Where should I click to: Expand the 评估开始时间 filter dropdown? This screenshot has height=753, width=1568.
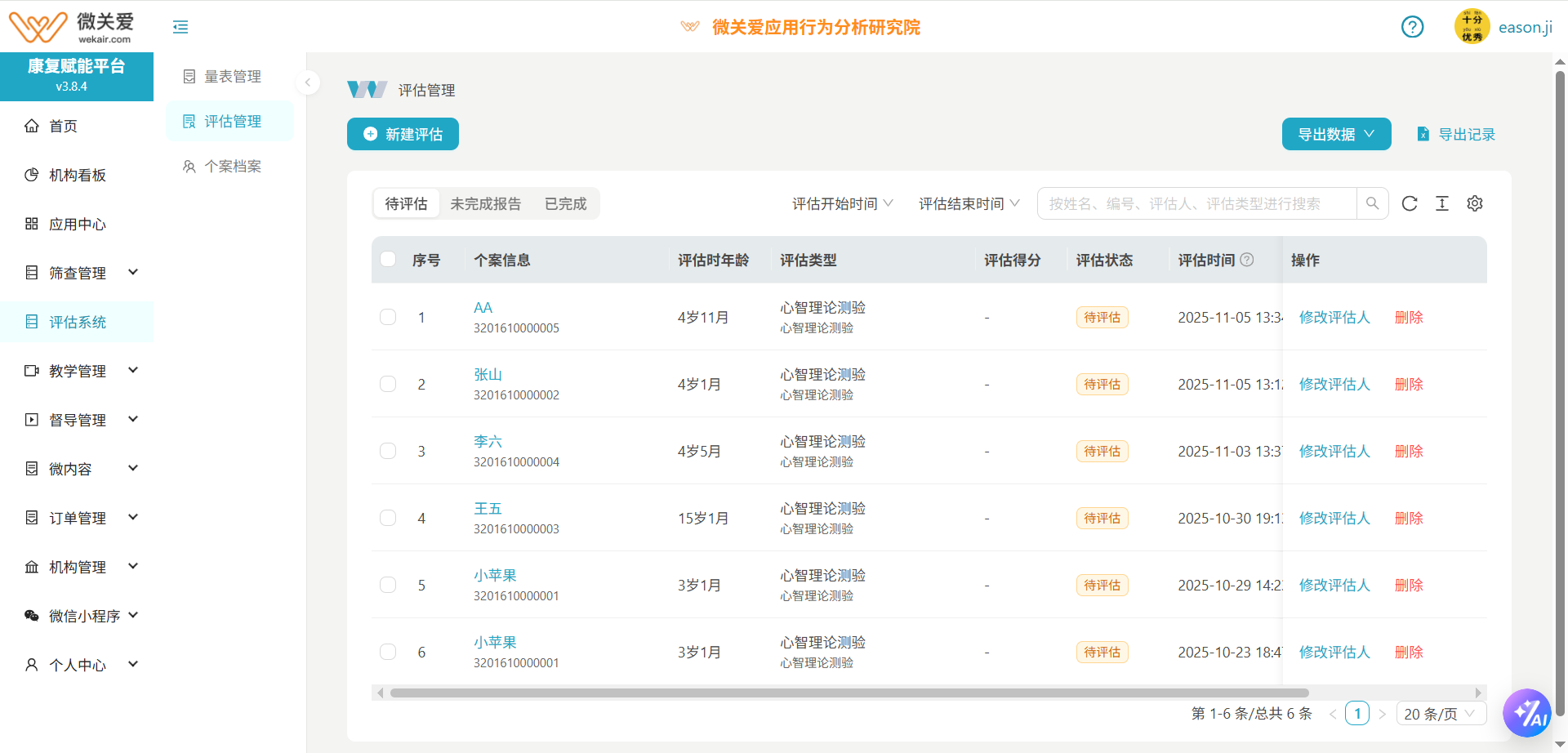842,203
